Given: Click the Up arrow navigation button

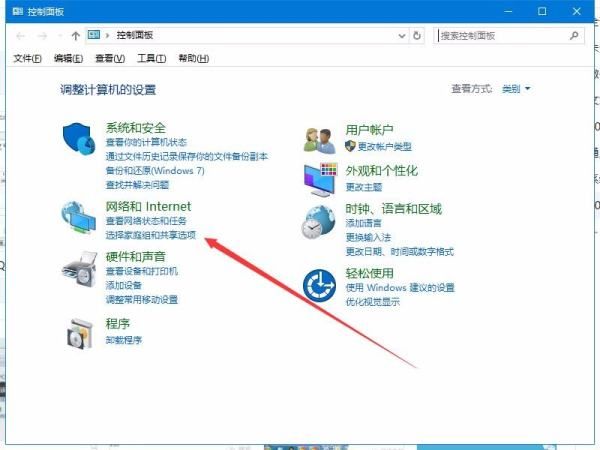Looking at the screenshot, I should pos(75,35).
